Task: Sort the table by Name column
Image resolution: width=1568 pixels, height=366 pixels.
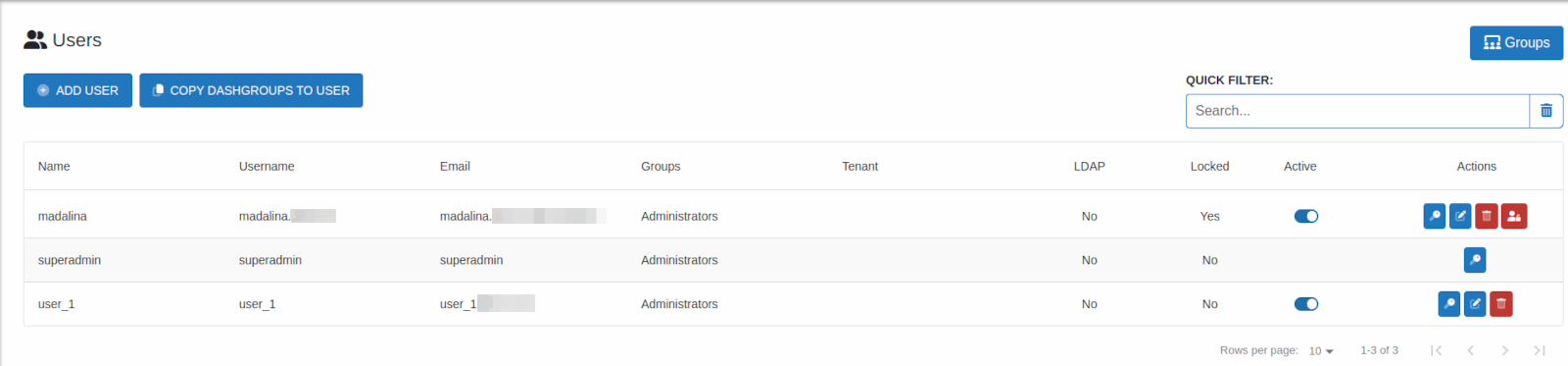Action: 54,166
